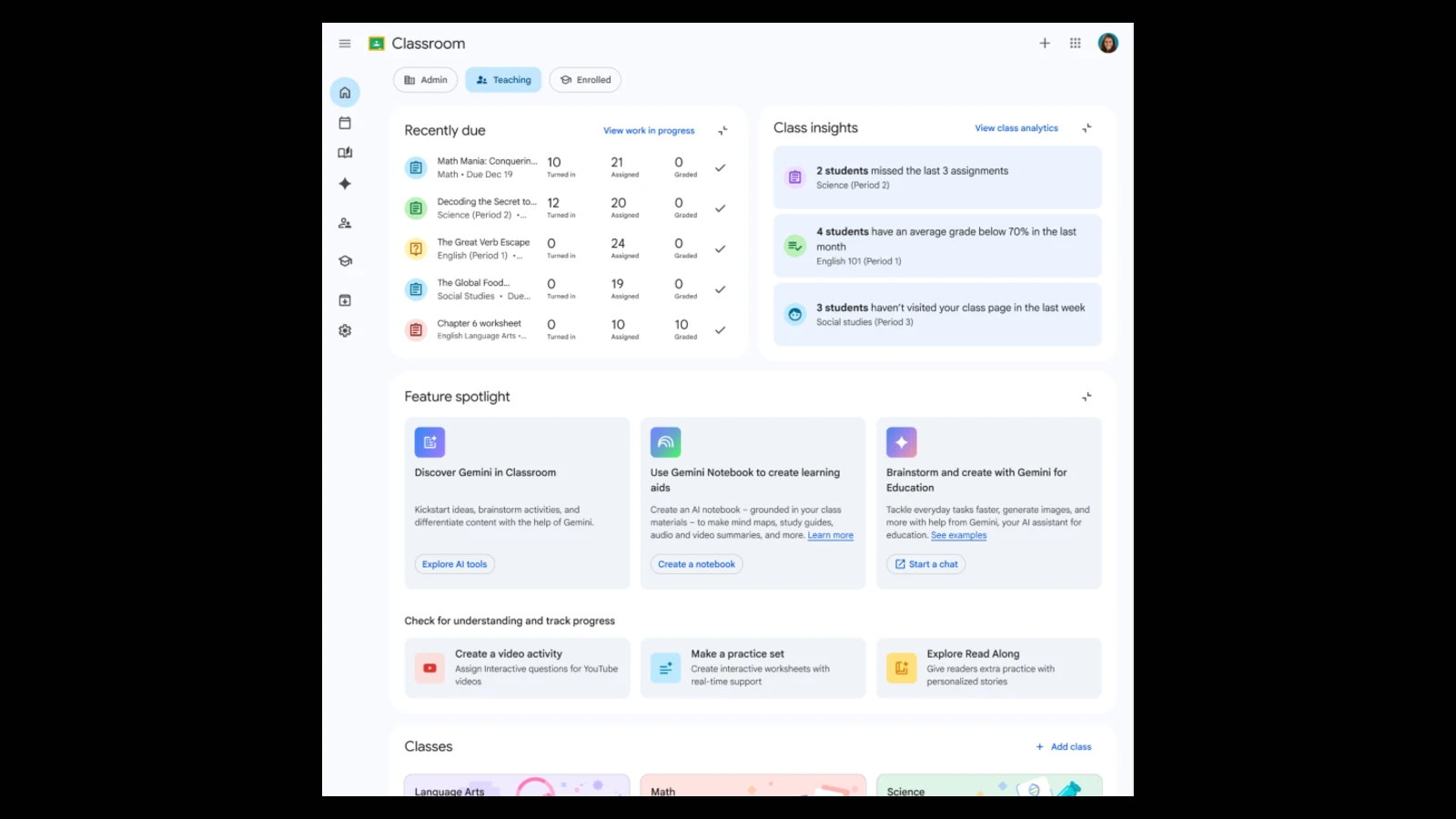Click The Great Verb Escape quiz icon
The image size is (1456, 819).
coord(416,248)
